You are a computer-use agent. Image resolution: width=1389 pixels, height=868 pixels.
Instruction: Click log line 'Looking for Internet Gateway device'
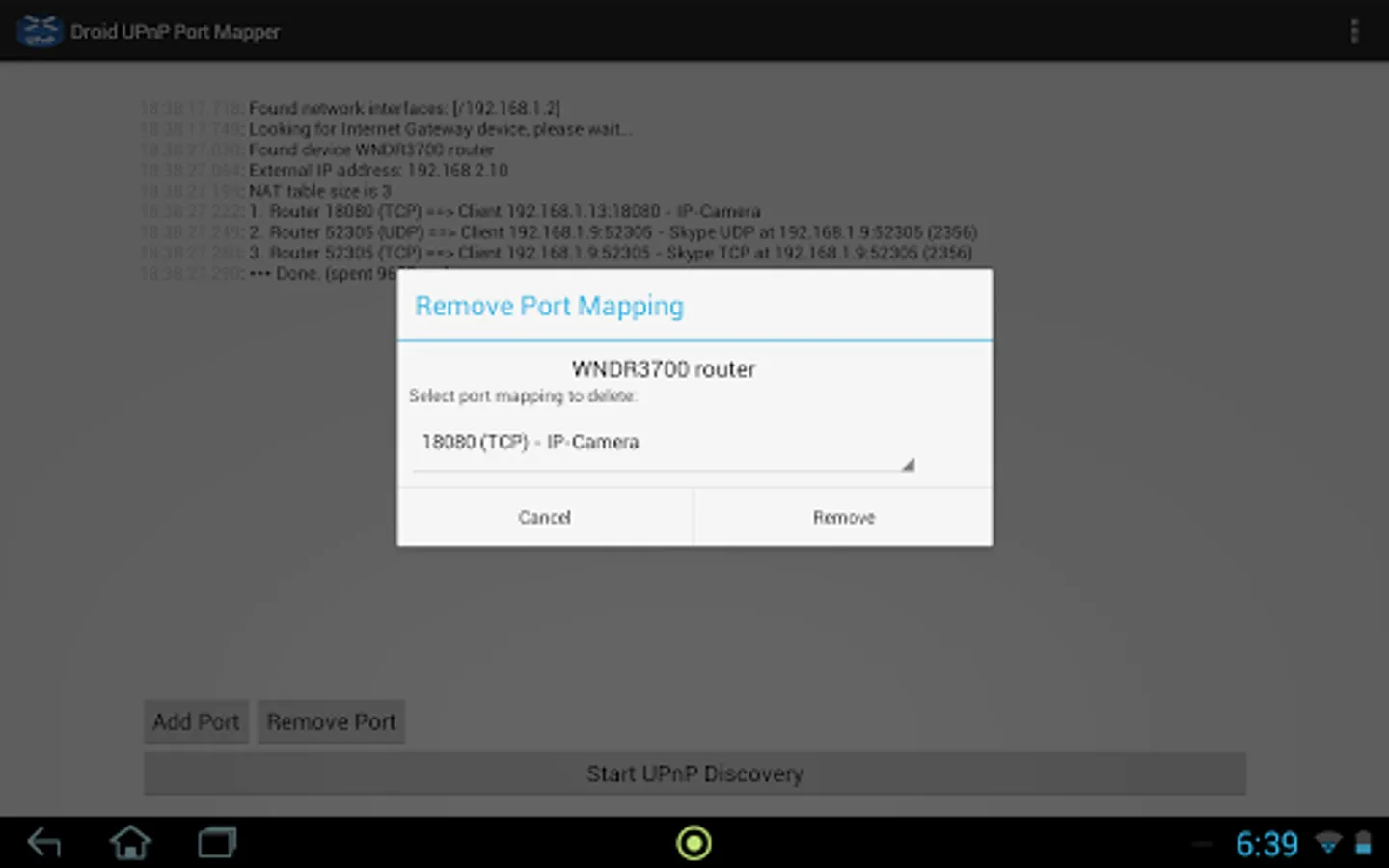441,129
